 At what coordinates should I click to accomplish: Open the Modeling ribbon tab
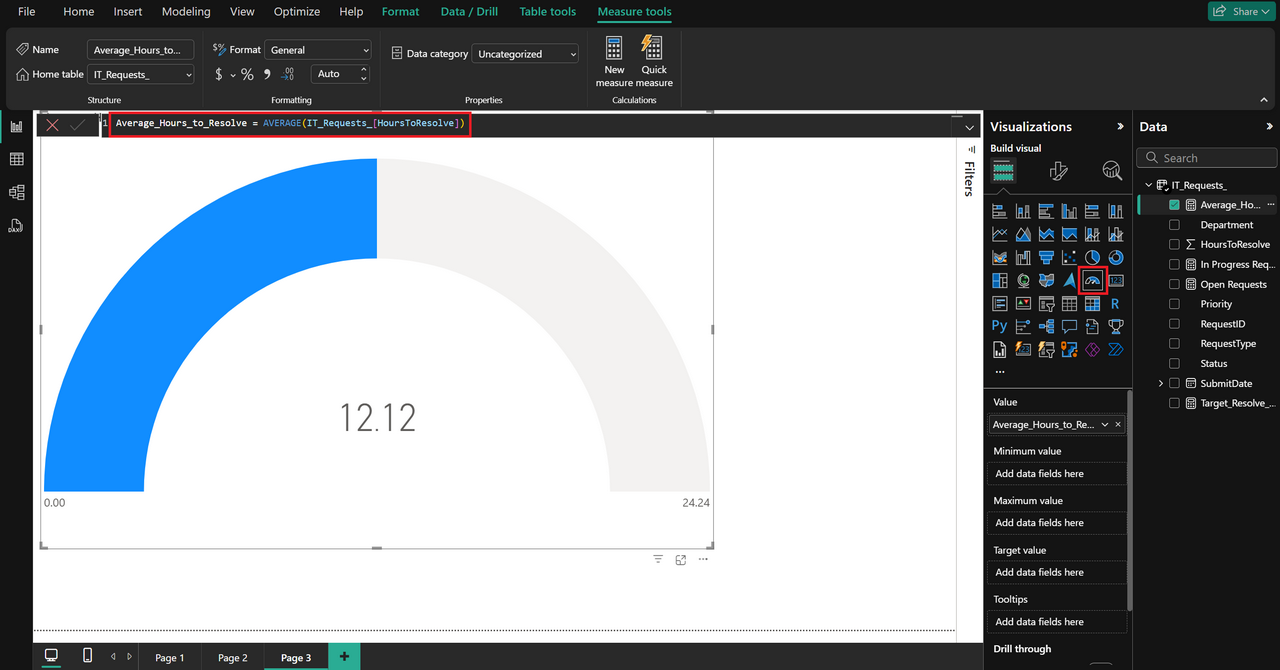tap(186, 12)
